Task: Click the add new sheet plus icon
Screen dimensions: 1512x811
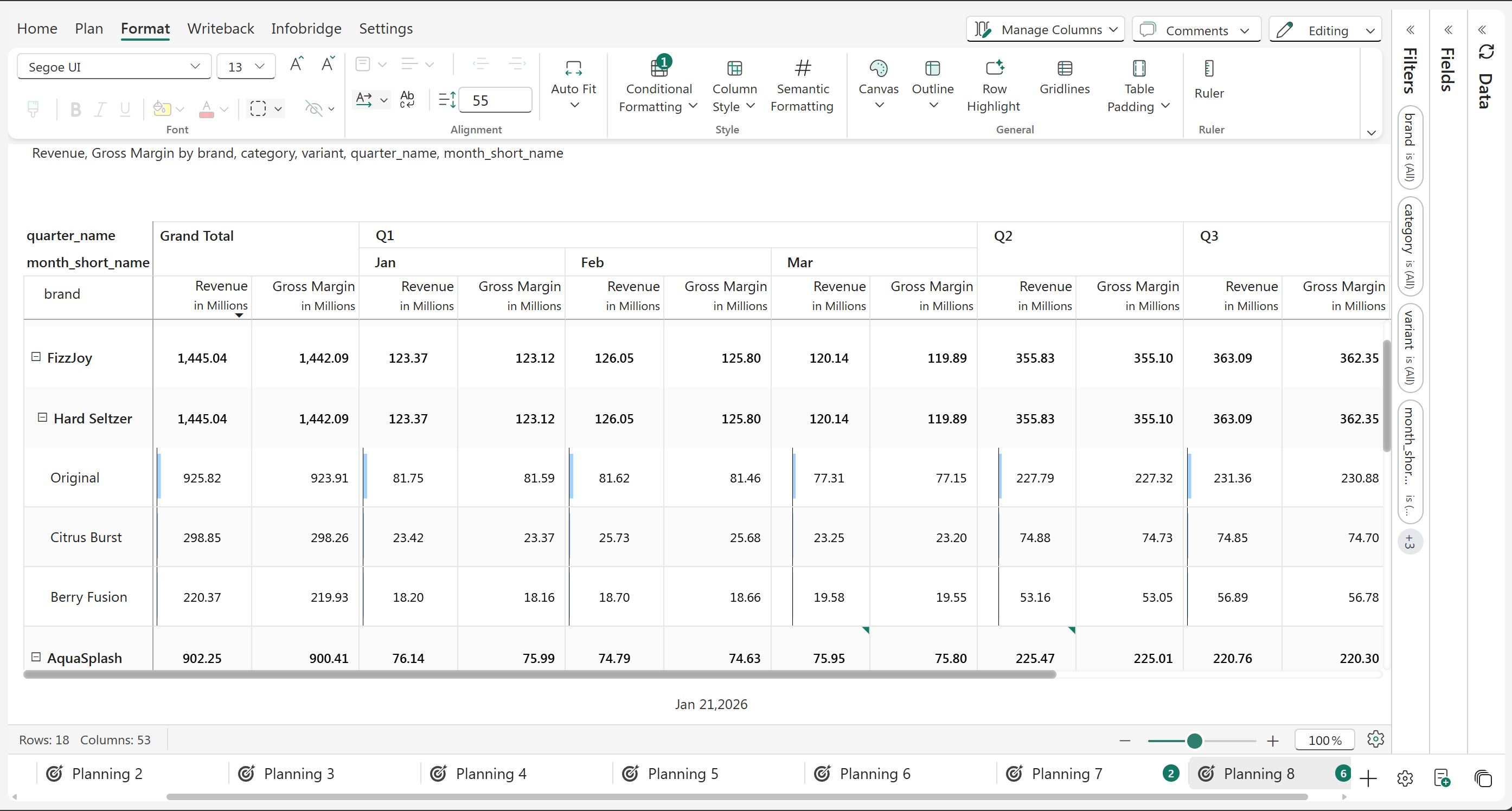Action: pyautogui.click(x=1368, y=778)
